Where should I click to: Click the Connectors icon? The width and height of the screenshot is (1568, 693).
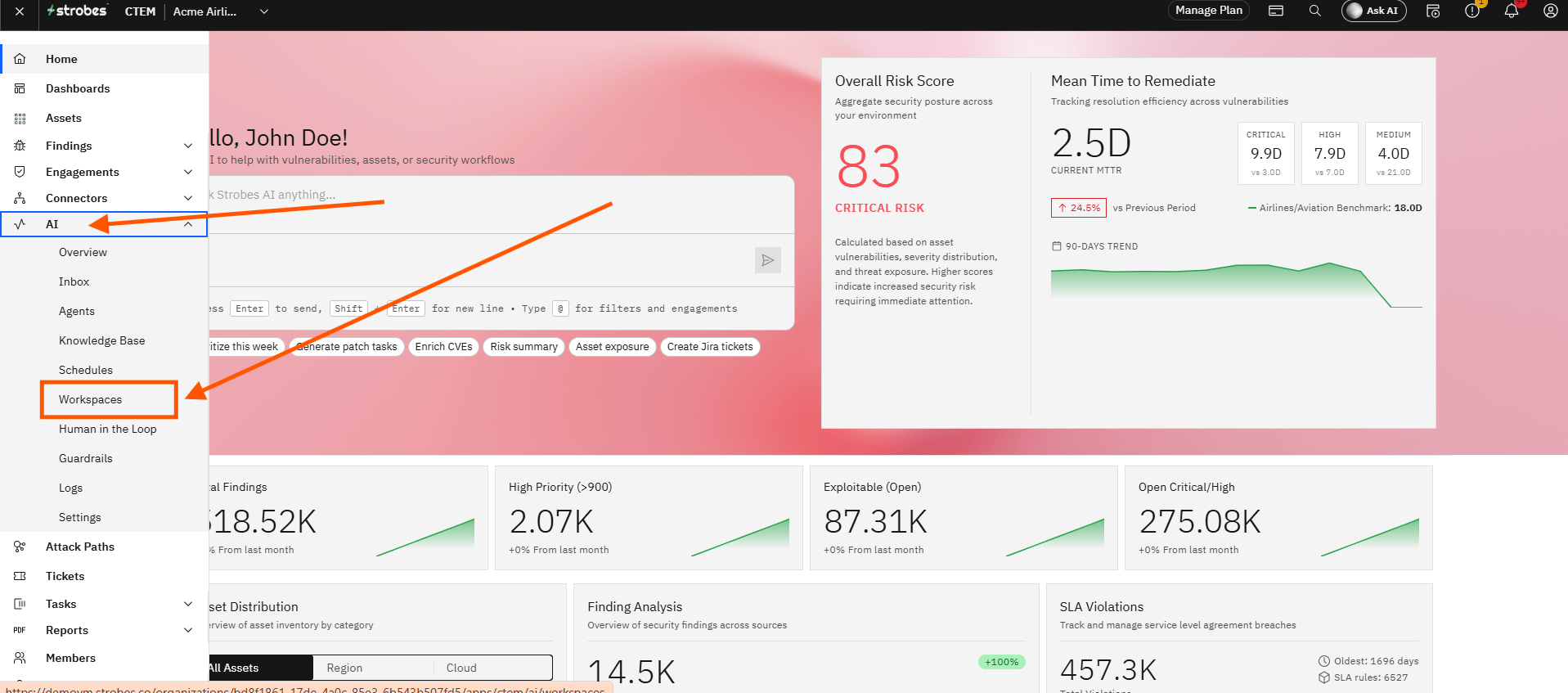coord(20,198)
